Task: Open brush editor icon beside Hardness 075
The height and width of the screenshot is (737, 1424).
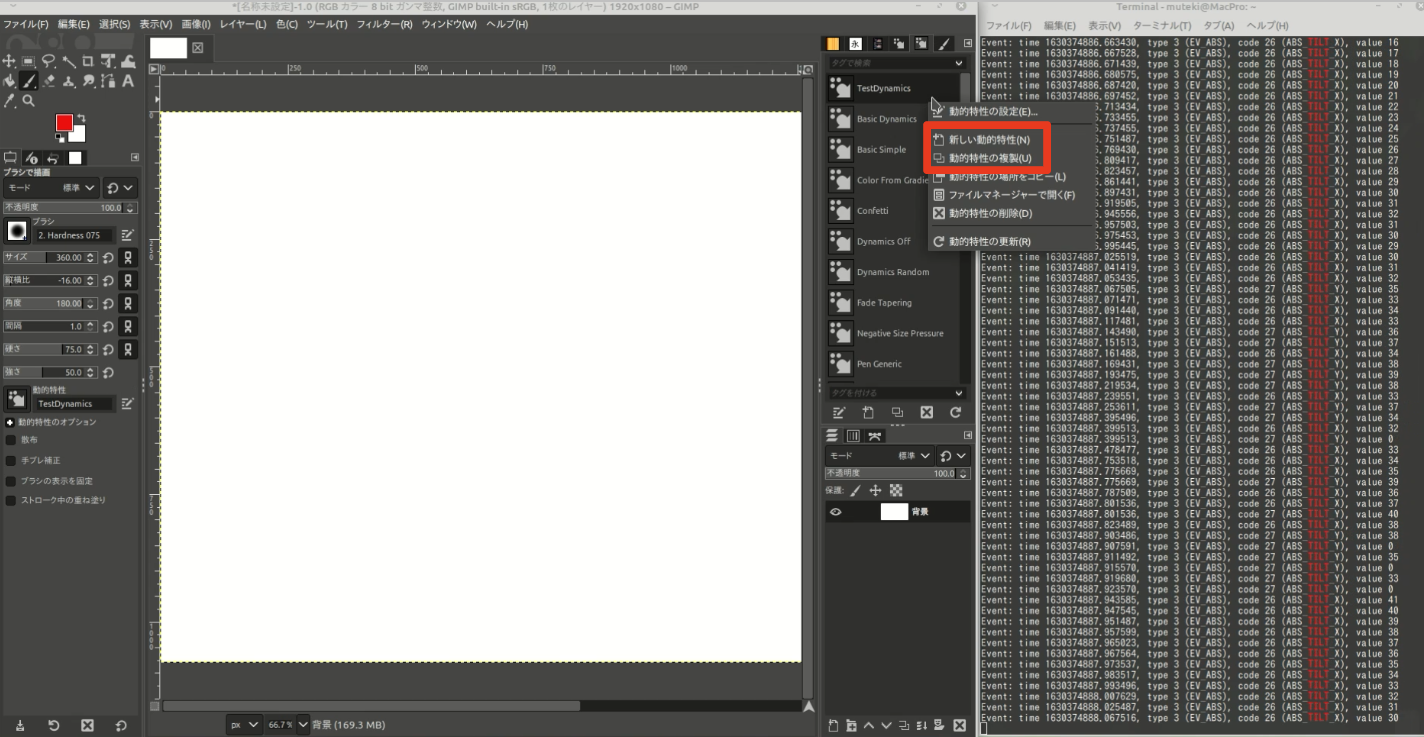Action: [x=128, y=235]
